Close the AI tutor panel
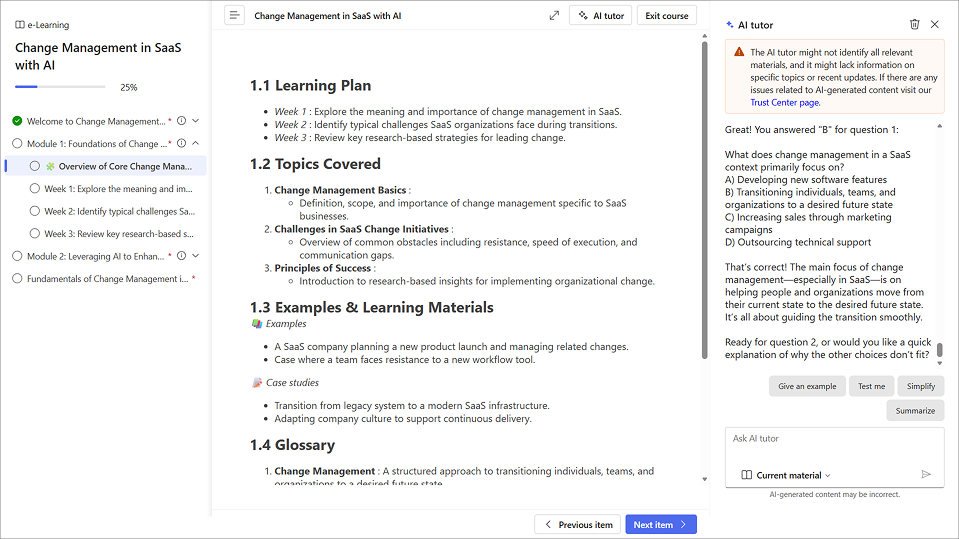 pyautogui.click(x=935, y=24)
